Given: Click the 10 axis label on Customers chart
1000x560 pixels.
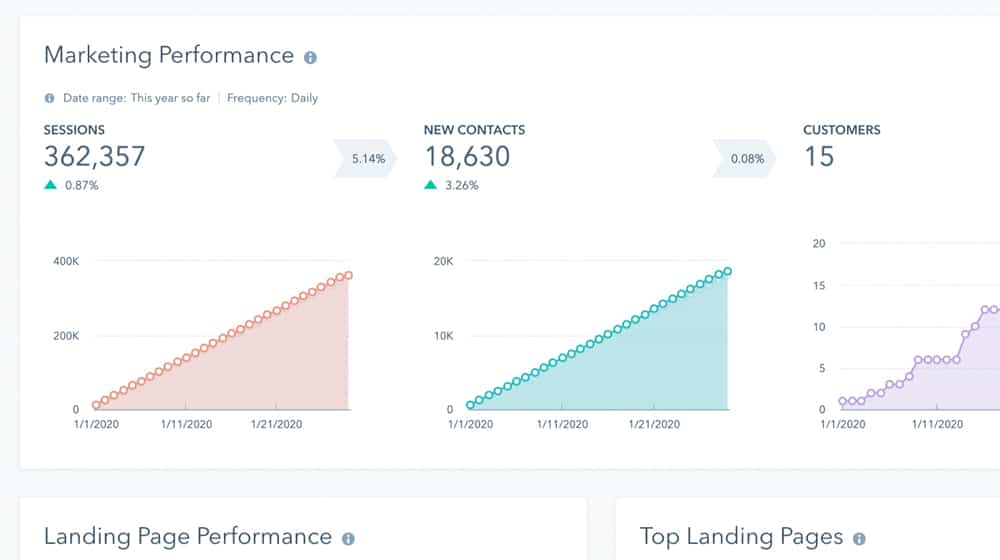Looking at the screenshot, I should [x=819, y=327].
